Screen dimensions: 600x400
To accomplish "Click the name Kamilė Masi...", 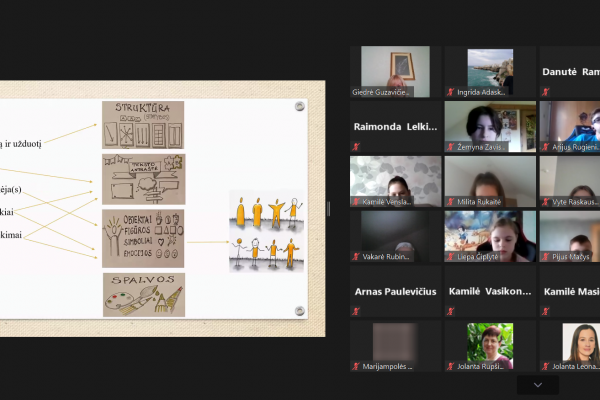I will click(x=572, y=292).
